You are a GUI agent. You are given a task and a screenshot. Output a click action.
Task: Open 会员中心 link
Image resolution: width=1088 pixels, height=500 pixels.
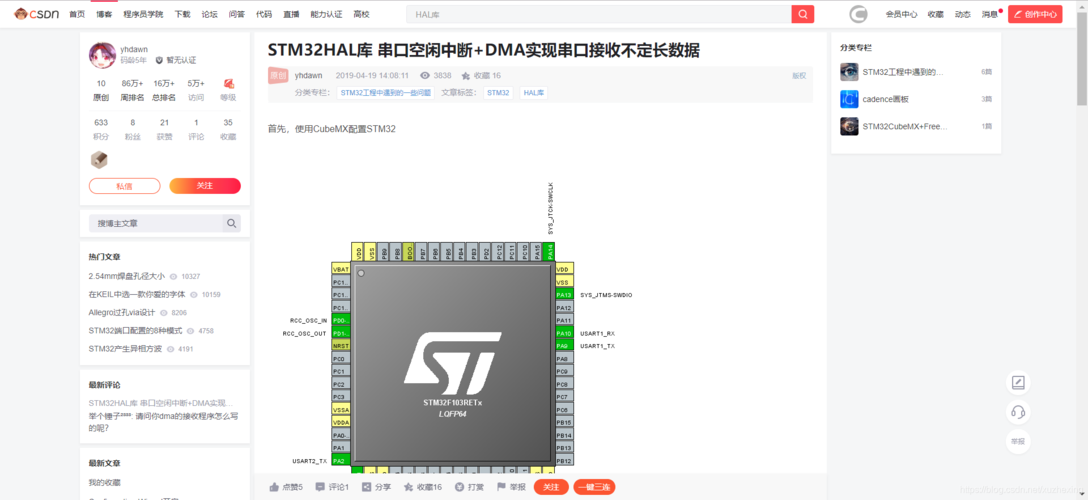[901, 14]
